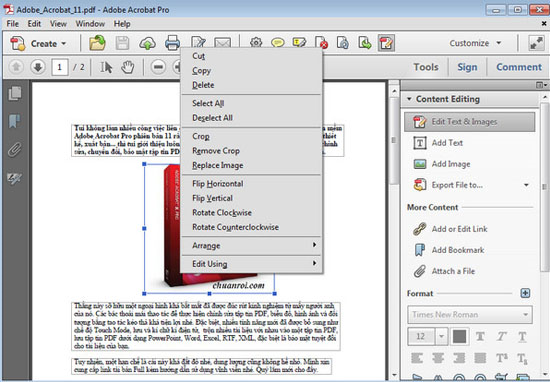The image size is (550, 382).
Task: Expand the Create button dropdown
Action: click(64, 43)
